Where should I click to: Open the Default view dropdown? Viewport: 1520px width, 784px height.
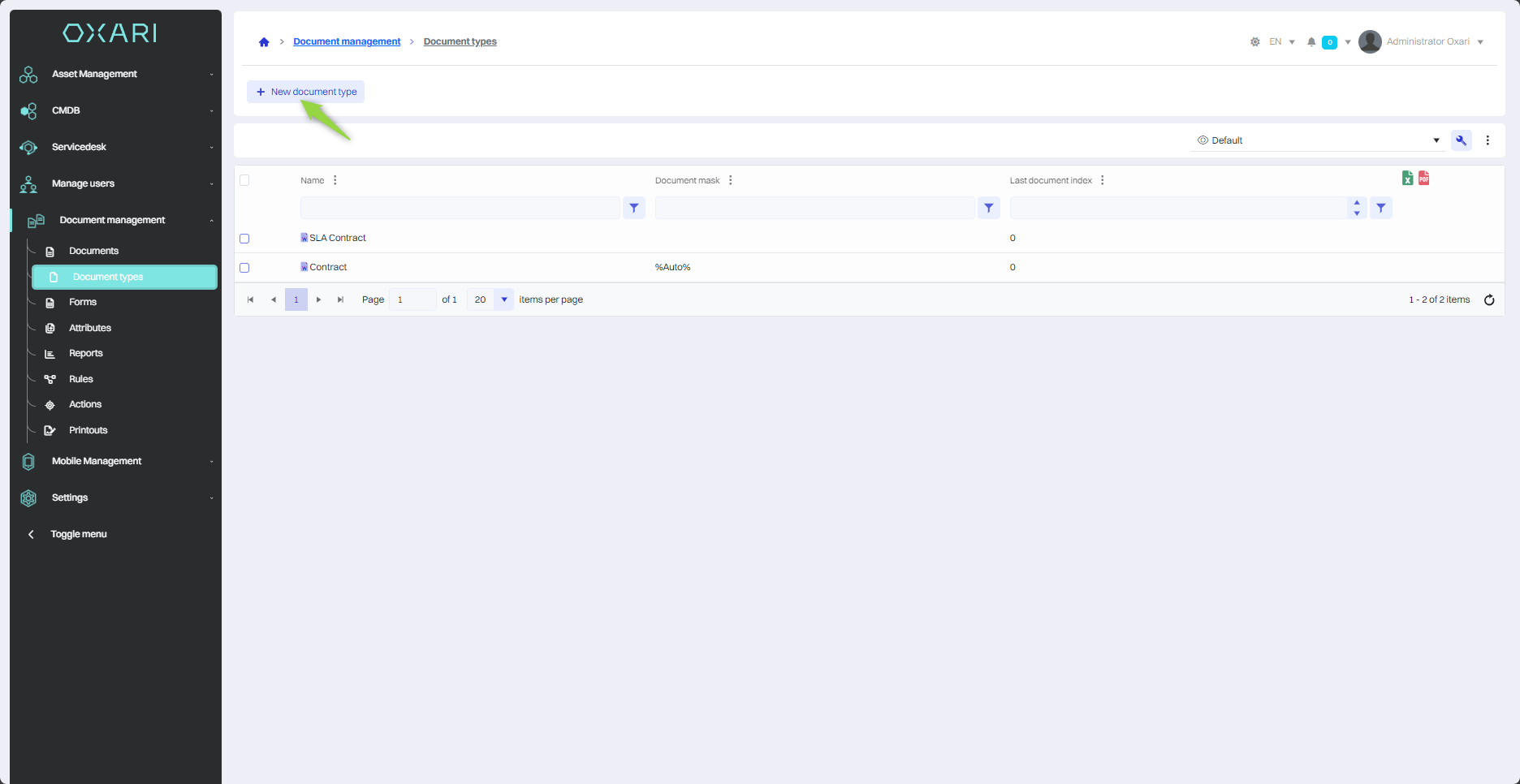pos(1317,140)
